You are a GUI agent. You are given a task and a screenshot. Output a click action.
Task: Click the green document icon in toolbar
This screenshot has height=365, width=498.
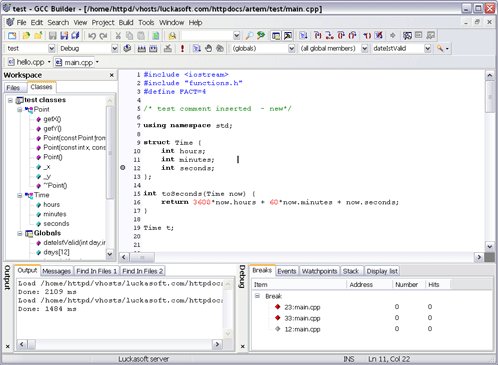(156, 35)
